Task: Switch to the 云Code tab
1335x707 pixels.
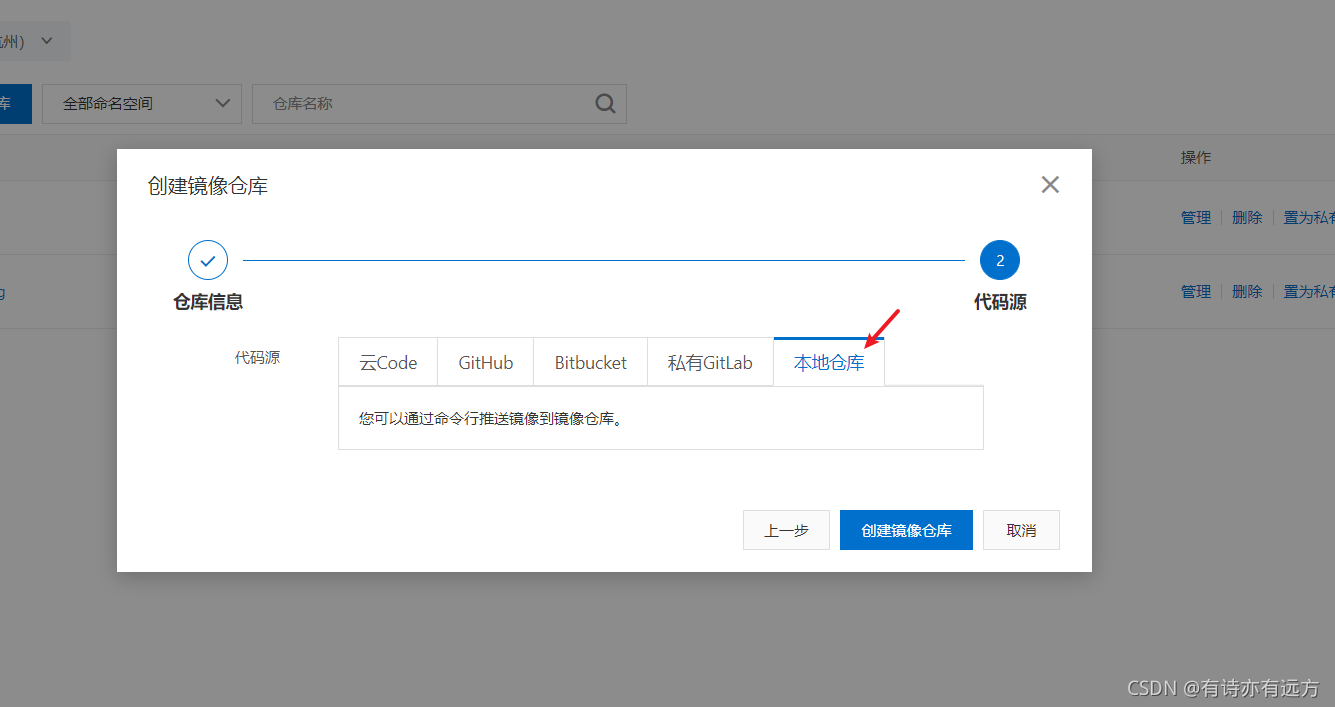Action: pyautogui.click(x=388, y=362)
